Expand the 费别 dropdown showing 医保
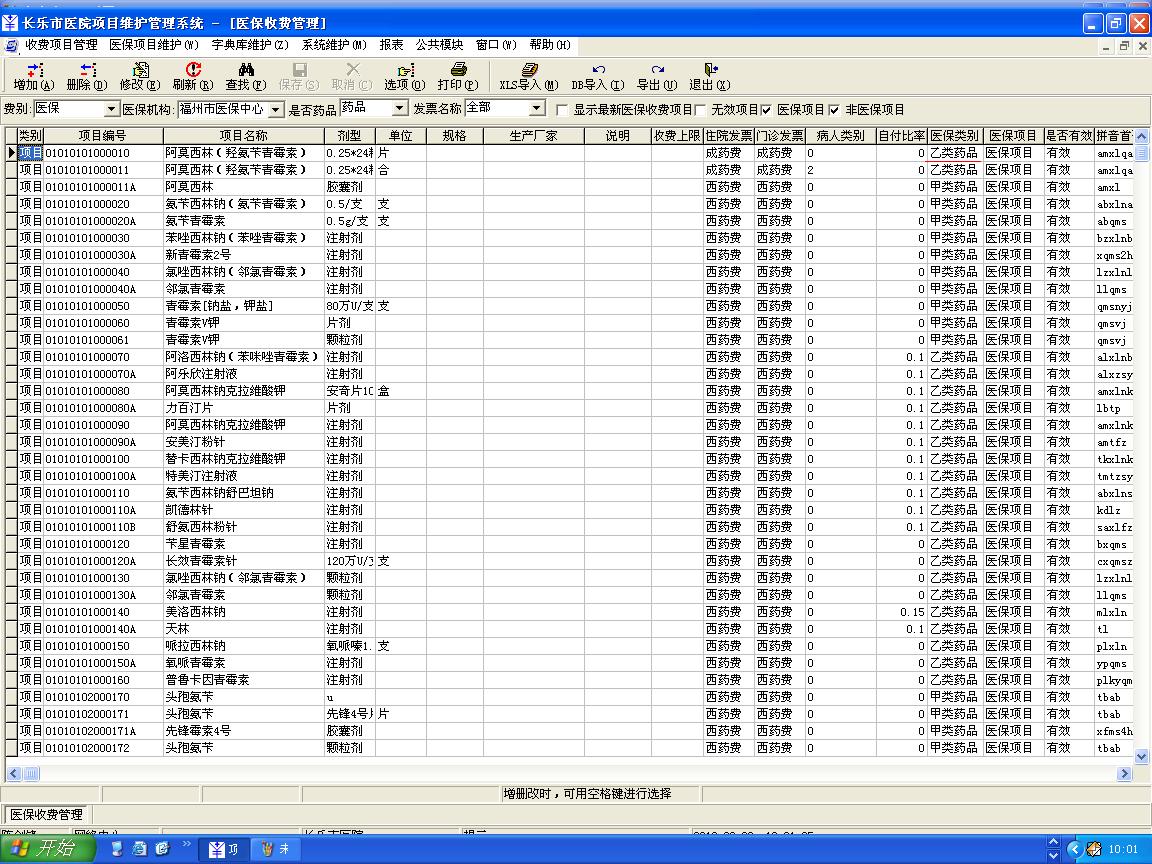This screenshot has width=1152, height=864. 111,109
